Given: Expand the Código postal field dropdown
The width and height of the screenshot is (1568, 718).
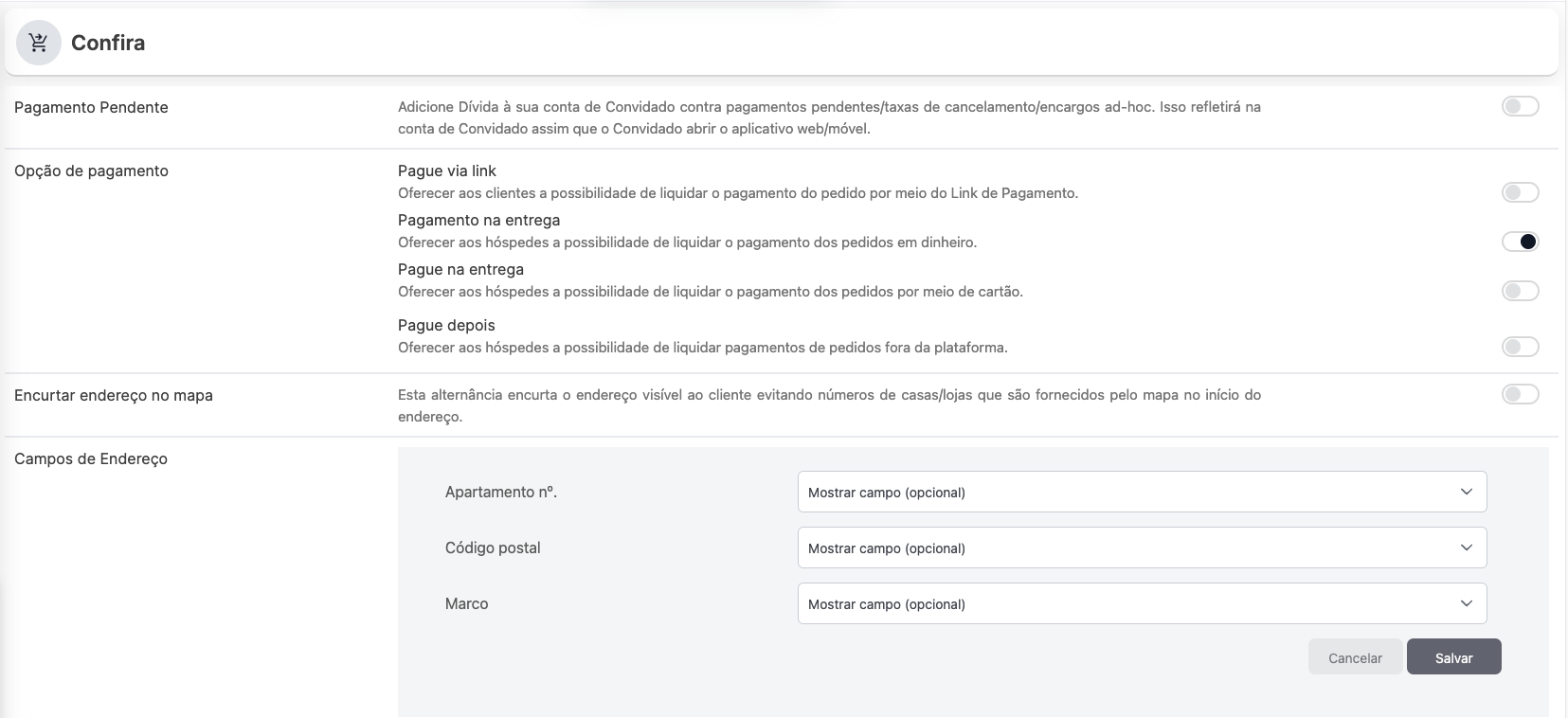Looking at the screenshot, I should (x=1142, y=548).
